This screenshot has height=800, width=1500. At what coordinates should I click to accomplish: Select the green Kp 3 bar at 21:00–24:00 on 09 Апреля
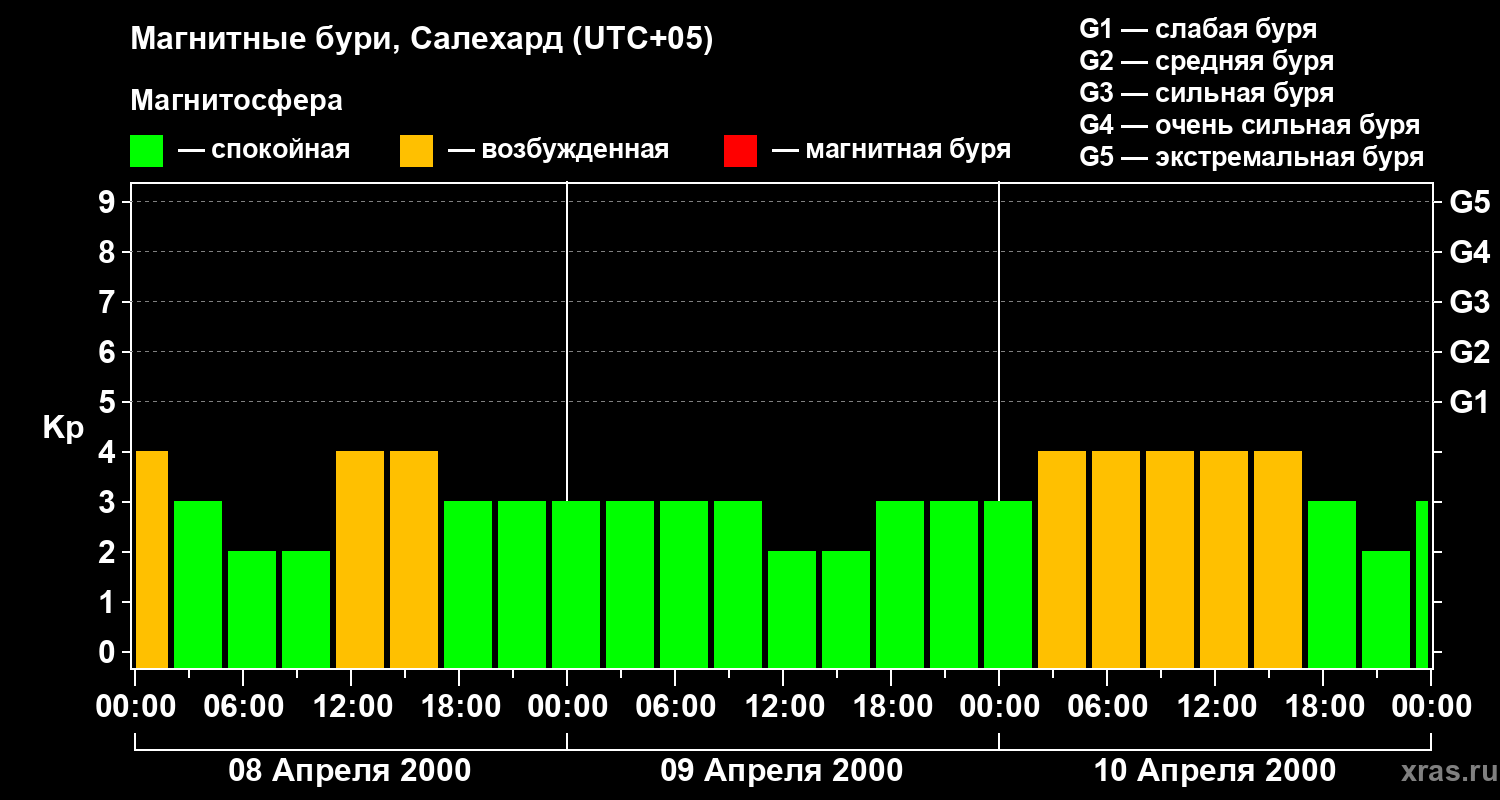(x=954, y=584)
